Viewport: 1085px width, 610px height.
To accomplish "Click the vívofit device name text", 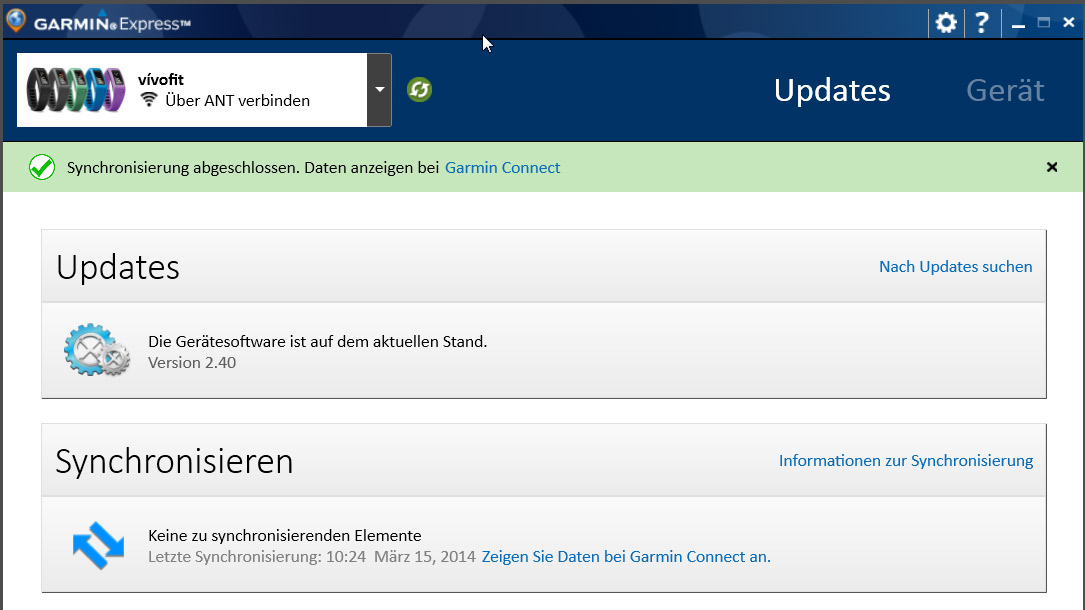I will (161, 80).
